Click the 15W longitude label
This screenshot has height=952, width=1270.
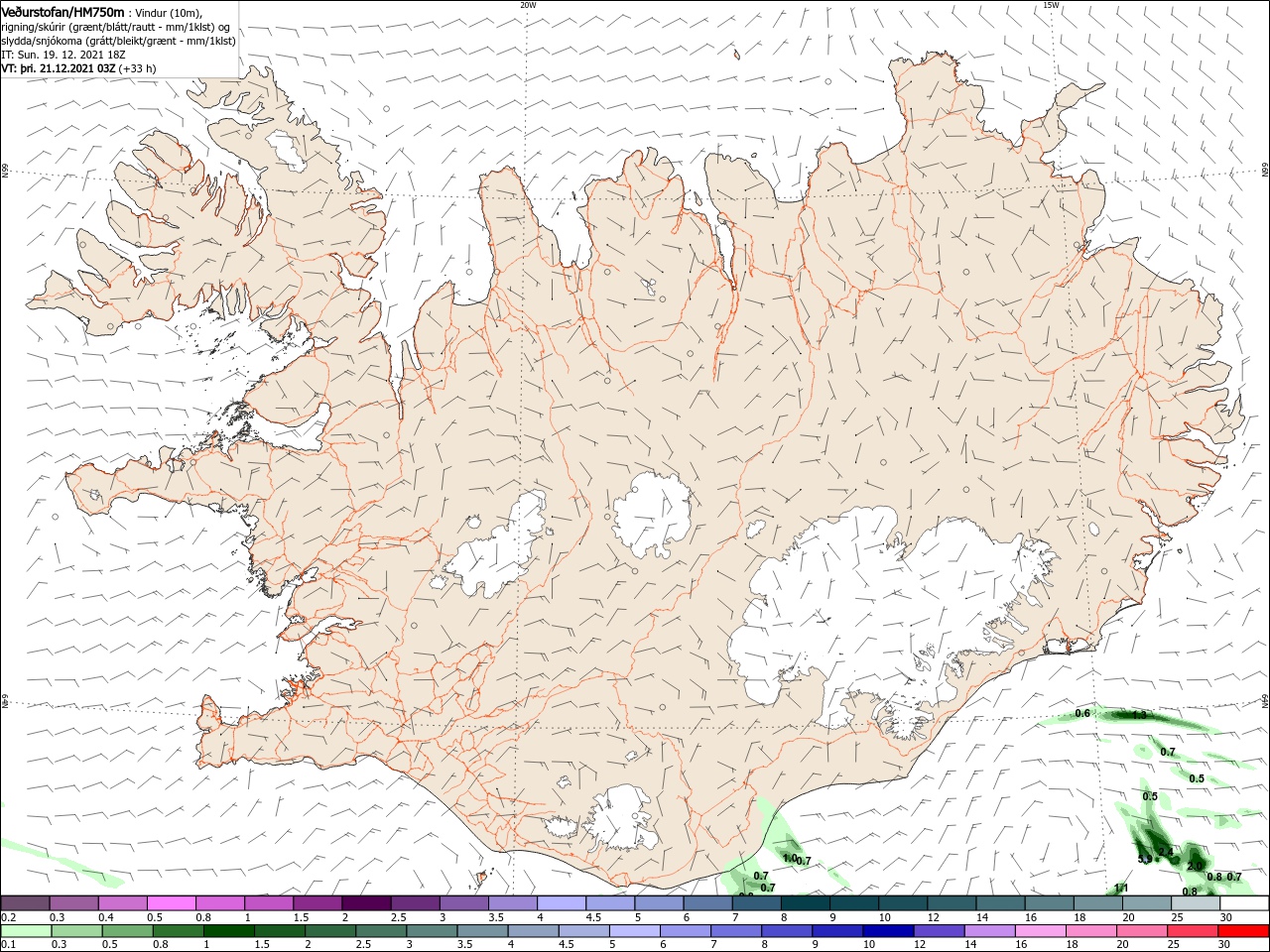coord(1051,5)
